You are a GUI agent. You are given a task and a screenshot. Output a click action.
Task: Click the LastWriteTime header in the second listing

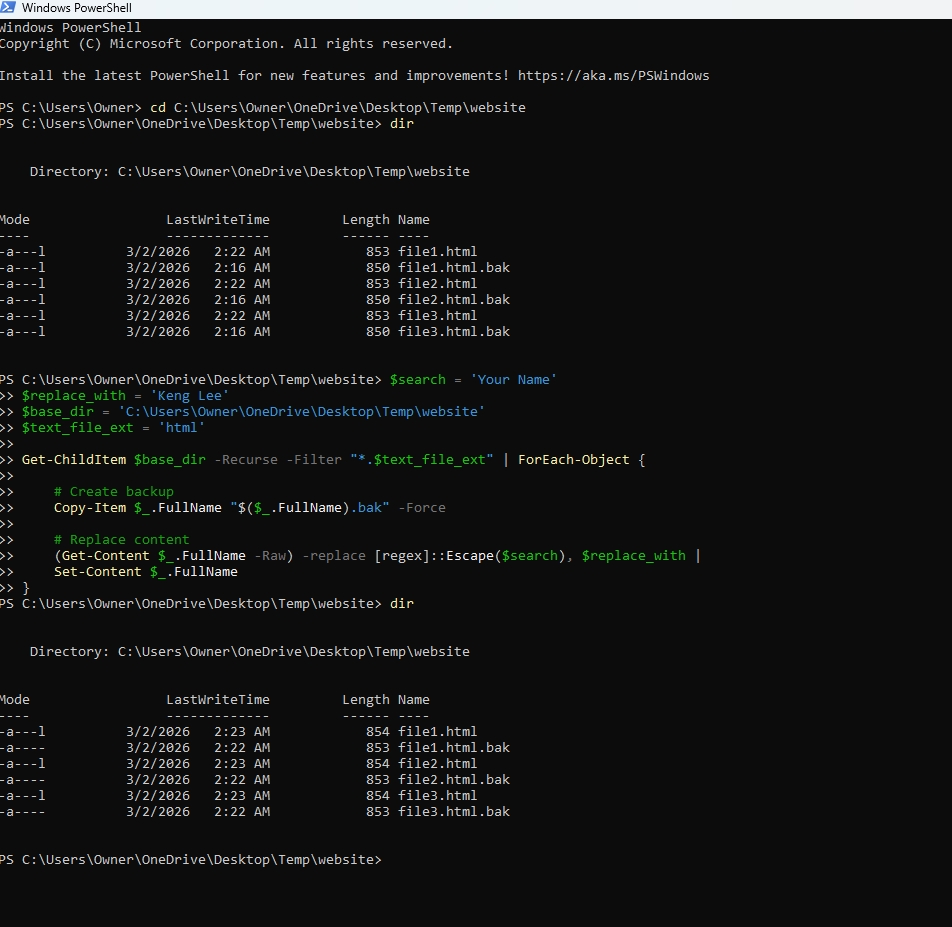click(217, 700)
